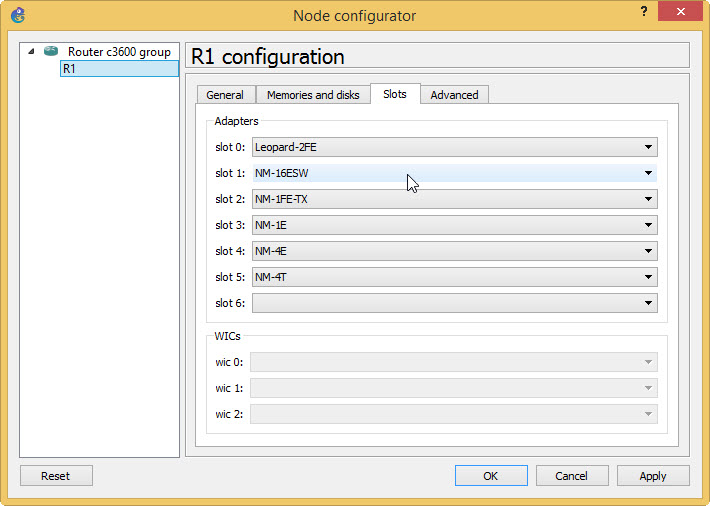Open slot 2 NM-1FE-TX dropdown
710x506 pixels.
tap(455, 199)
